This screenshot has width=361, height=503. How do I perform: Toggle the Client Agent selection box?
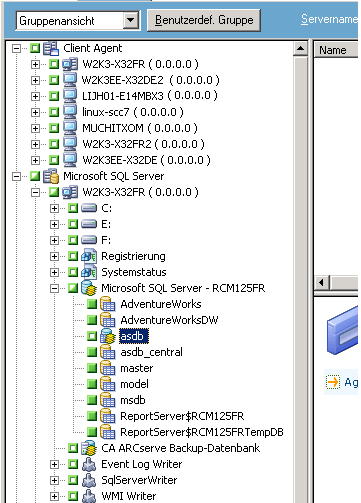35,48
